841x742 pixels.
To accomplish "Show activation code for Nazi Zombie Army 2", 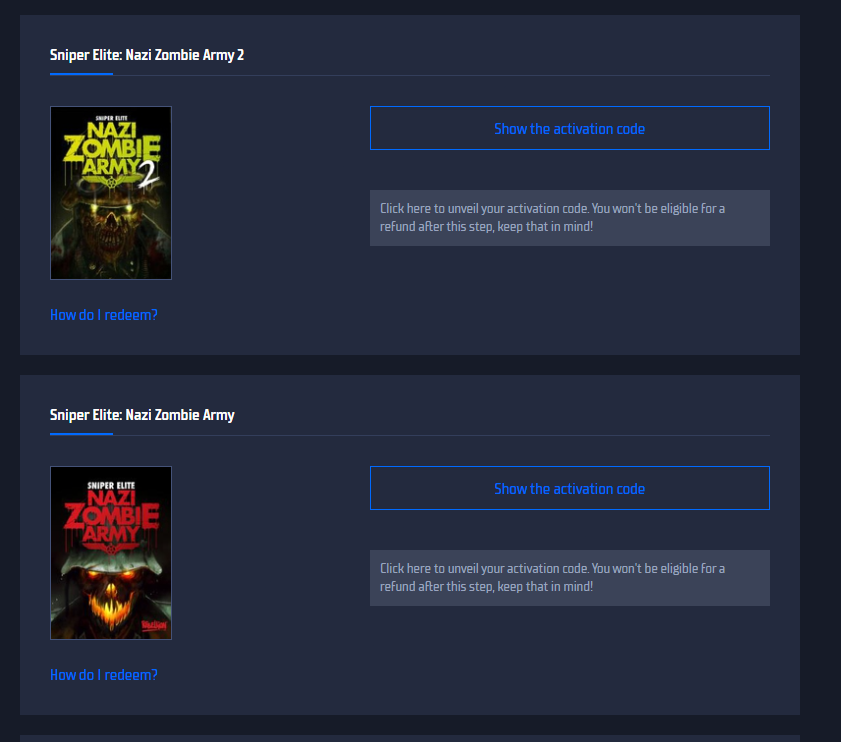I will 570,128.
